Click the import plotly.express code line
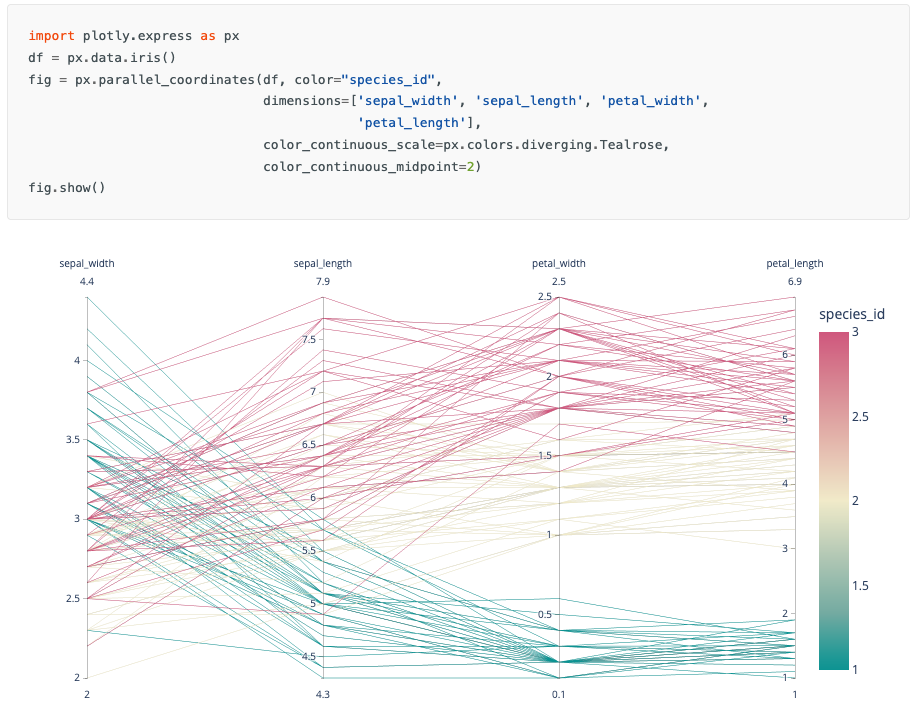This screenshot has height=721, width=915. [x=134, y=36]
